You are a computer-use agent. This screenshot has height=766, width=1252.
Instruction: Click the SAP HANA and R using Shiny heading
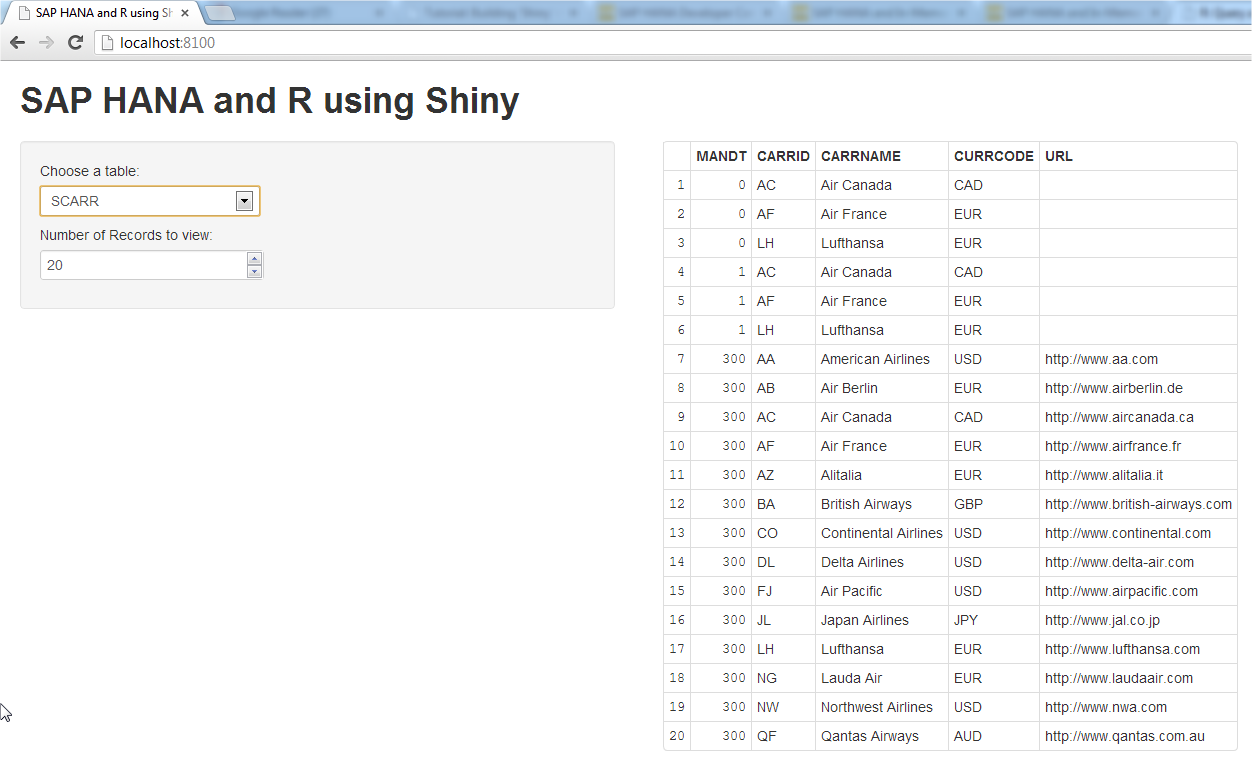tap(270, 100)
